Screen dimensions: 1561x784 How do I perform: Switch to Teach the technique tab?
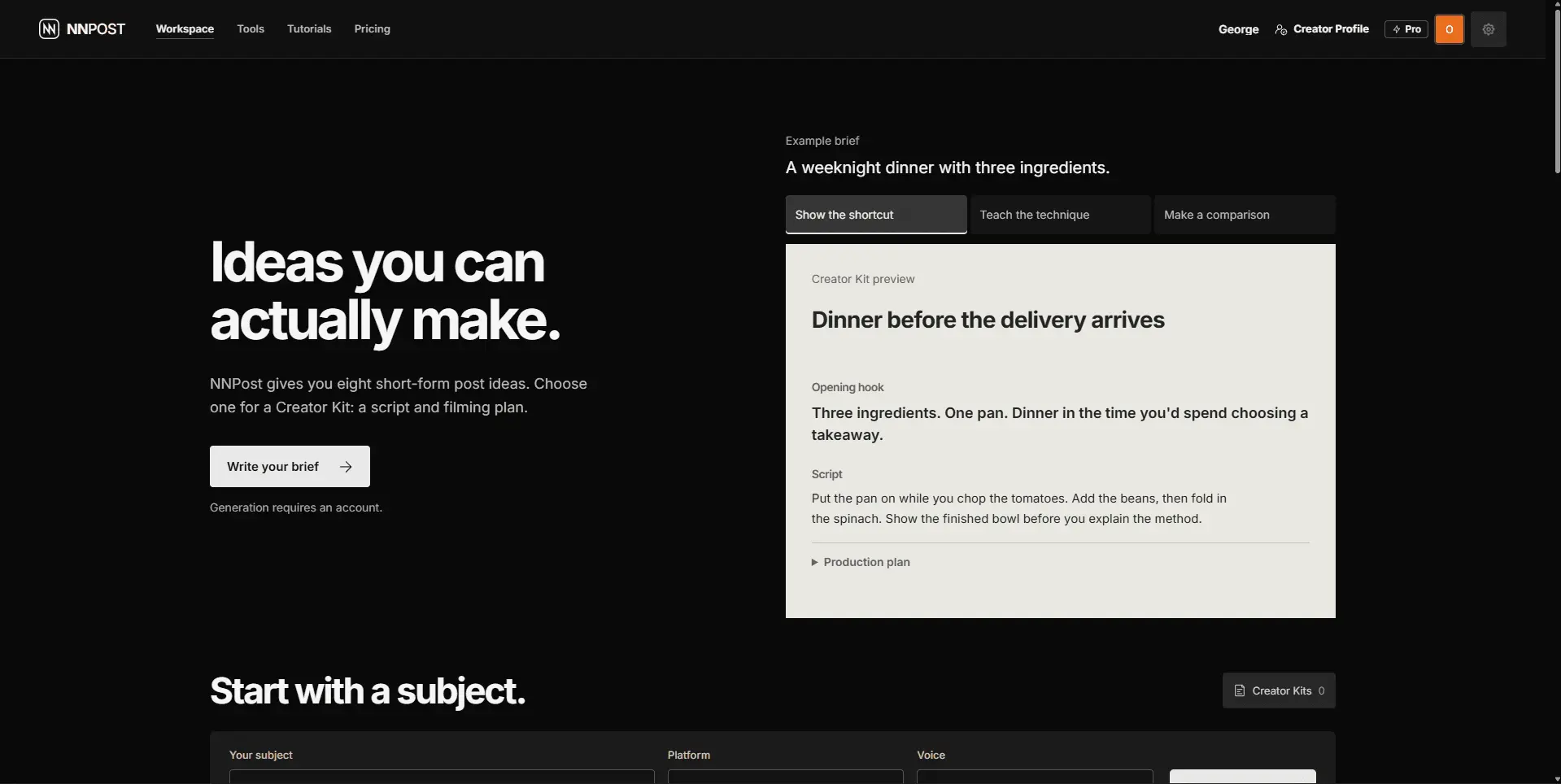(x=1061, y=215)
